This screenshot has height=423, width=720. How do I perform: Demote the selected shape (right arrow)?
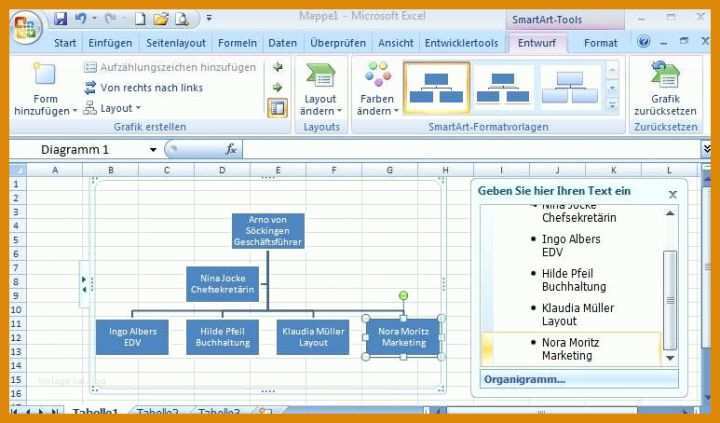[x=277, y=87]
